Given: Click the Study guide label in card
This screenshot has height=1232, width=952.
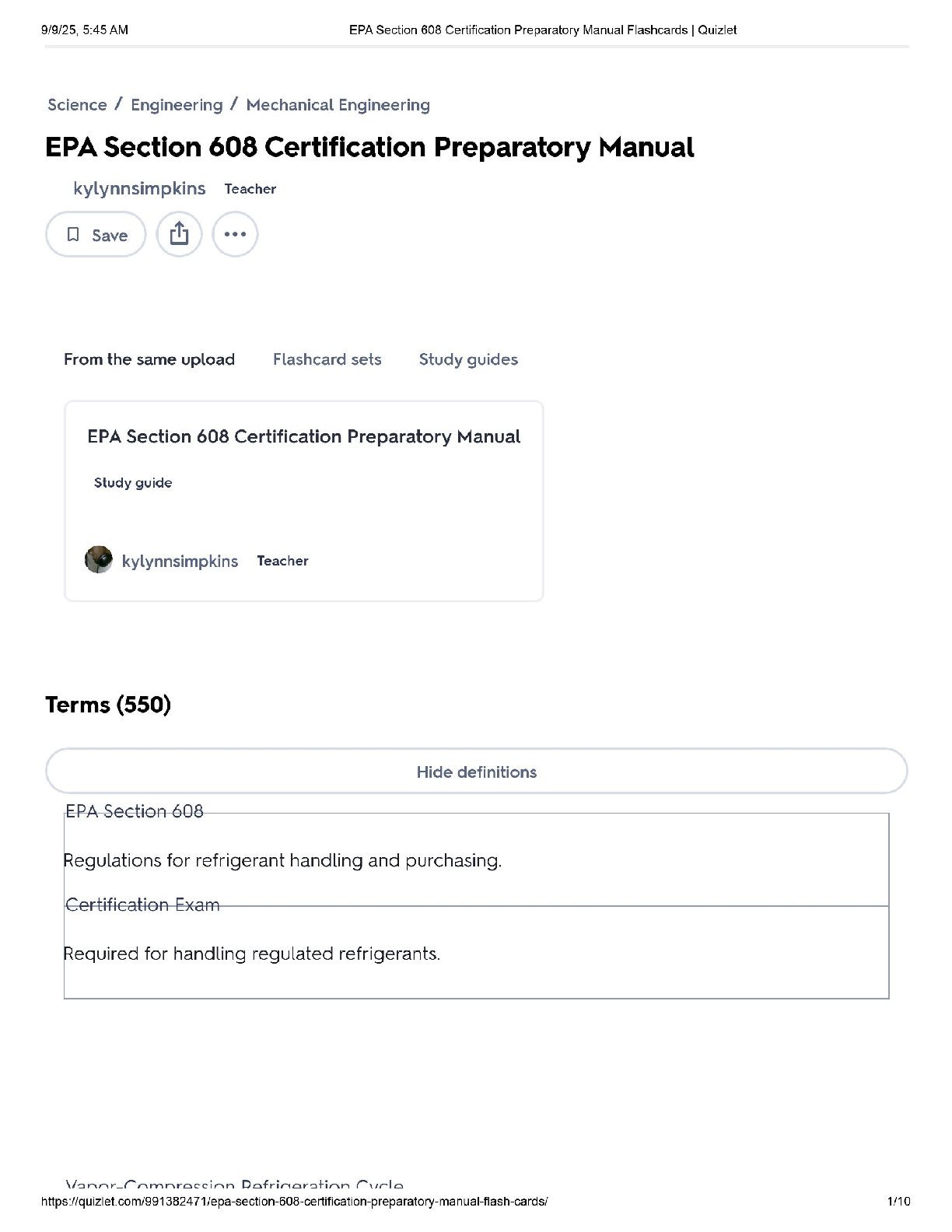Looking at the screenshot, I should coord(133,482).
